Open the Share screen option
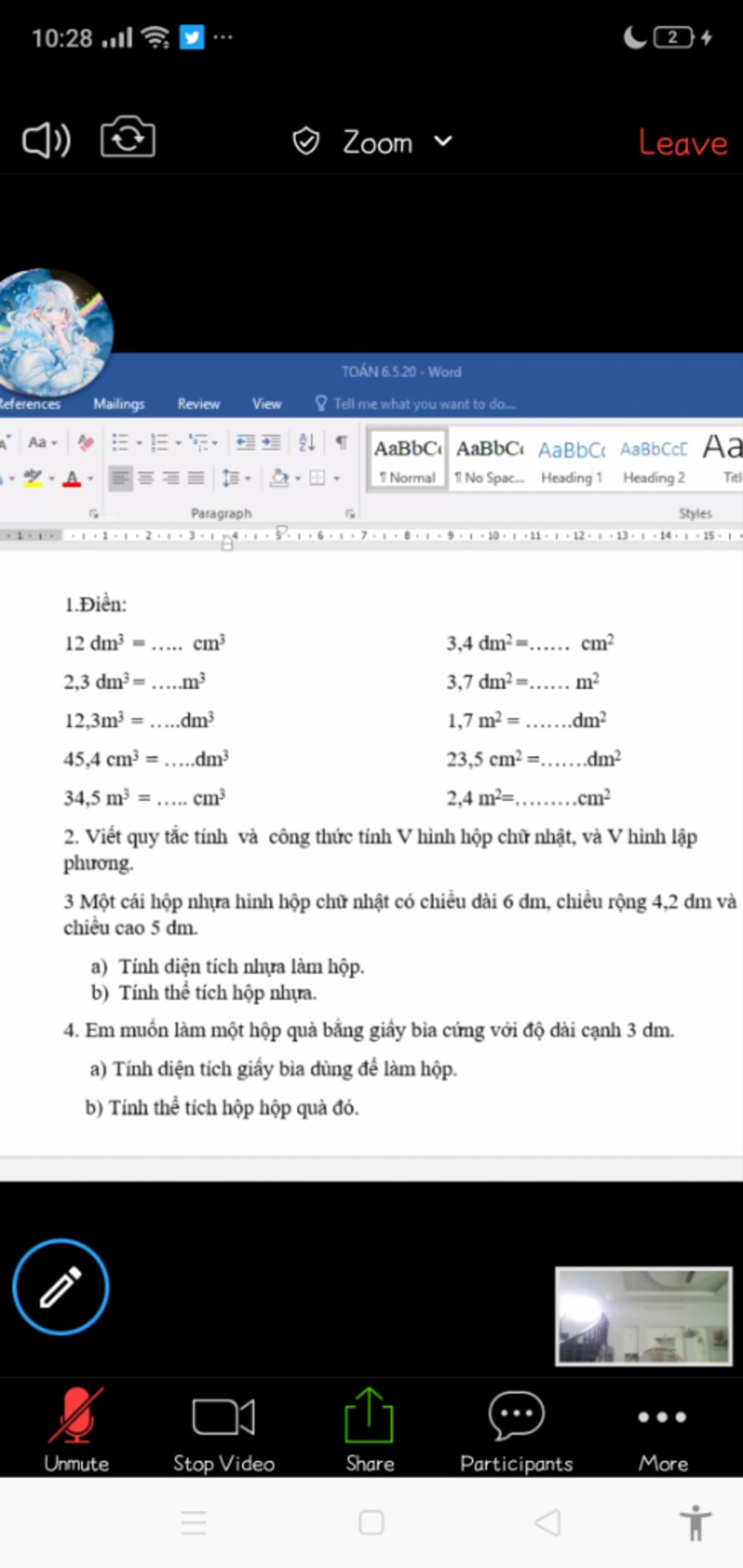The height and width of the screenshot is (1568, 743). [x=369, y=1429]
